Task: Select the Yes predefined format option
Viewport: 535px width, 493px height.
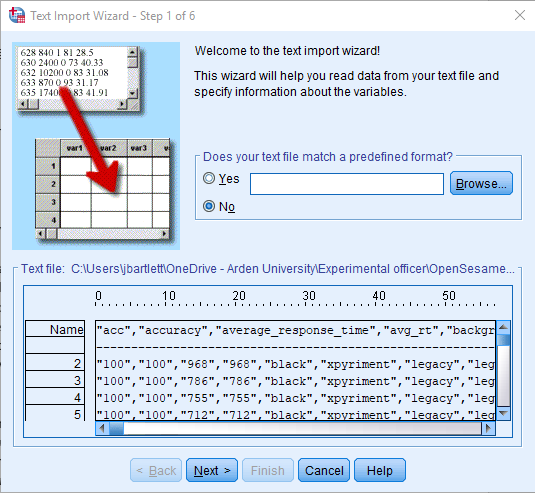Action: coord(209,178)
